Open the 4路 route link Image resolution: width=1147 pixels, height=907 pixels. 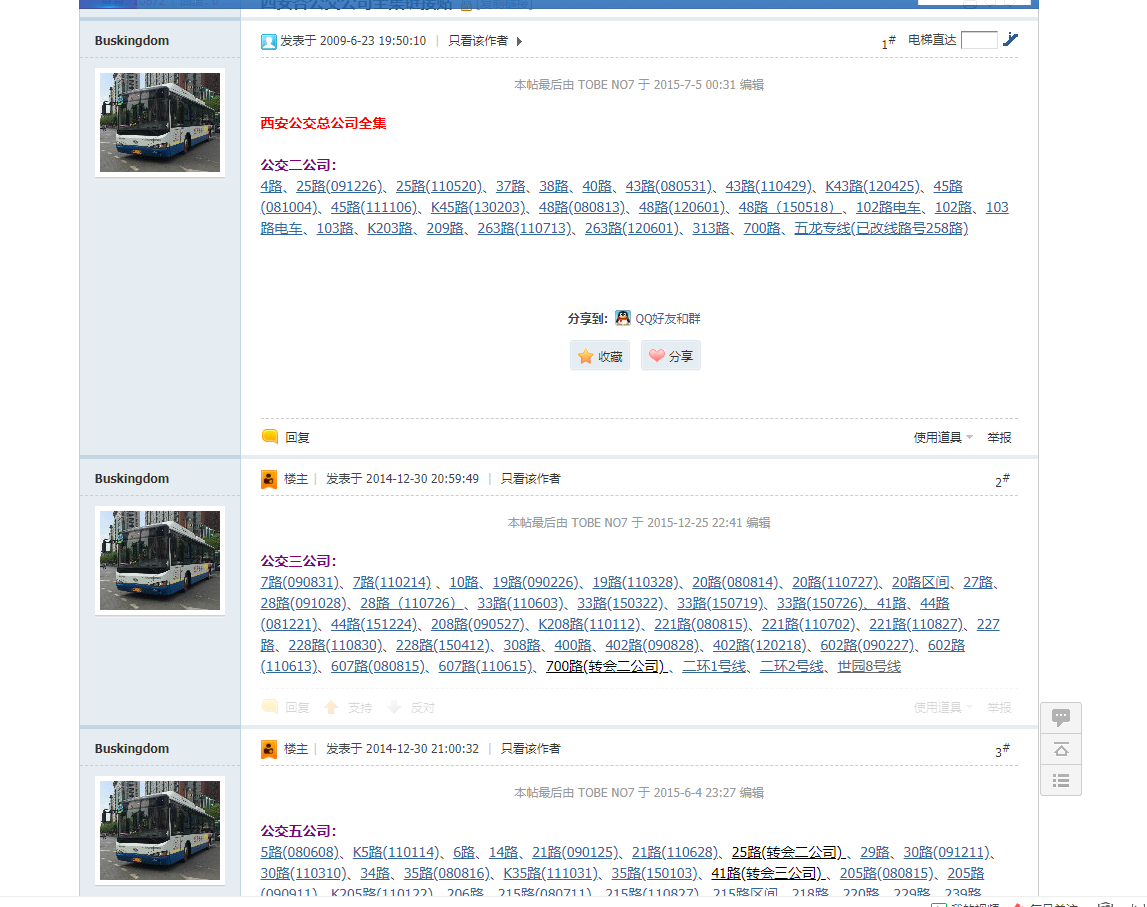pos(271,186)
